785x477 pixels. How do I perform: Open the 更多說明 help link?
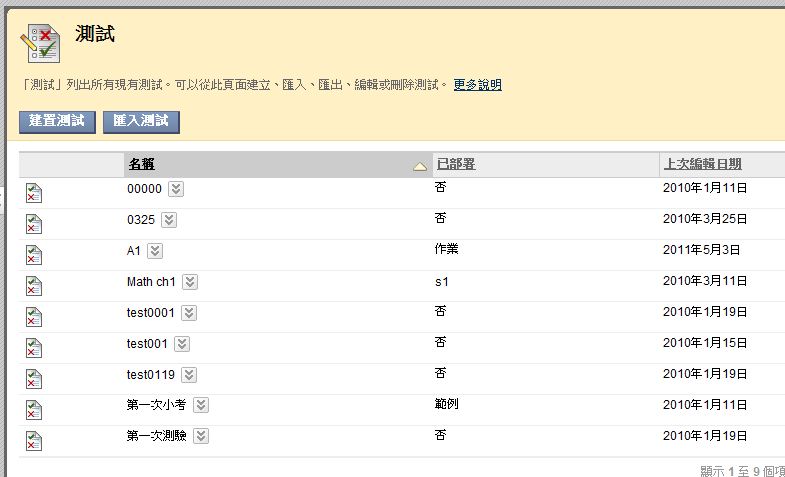(x=477, y=85)
